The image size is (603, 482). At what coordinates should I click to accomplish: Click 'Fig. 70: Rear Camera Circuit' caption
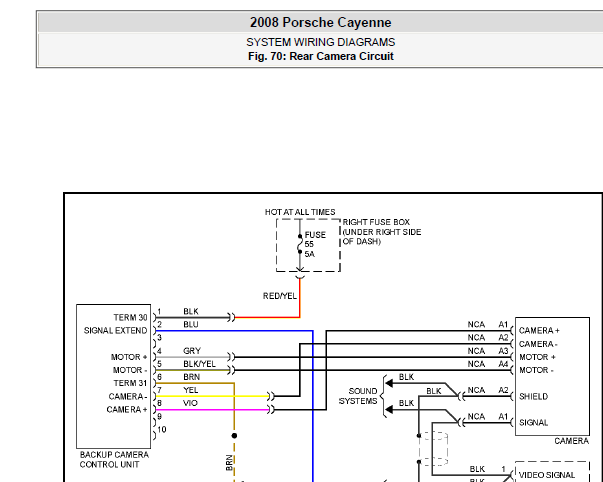click(320, 56)
